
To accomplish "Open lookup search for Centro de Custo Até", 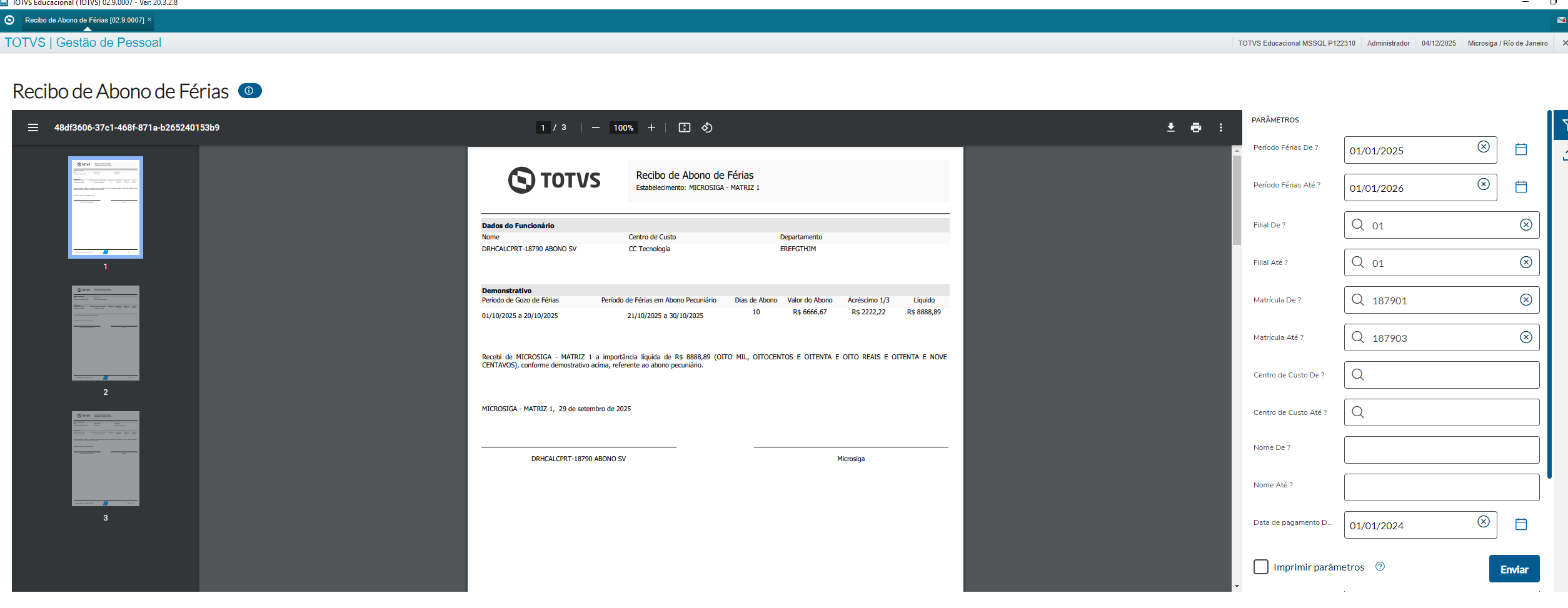I will [x=1358, y=412].
